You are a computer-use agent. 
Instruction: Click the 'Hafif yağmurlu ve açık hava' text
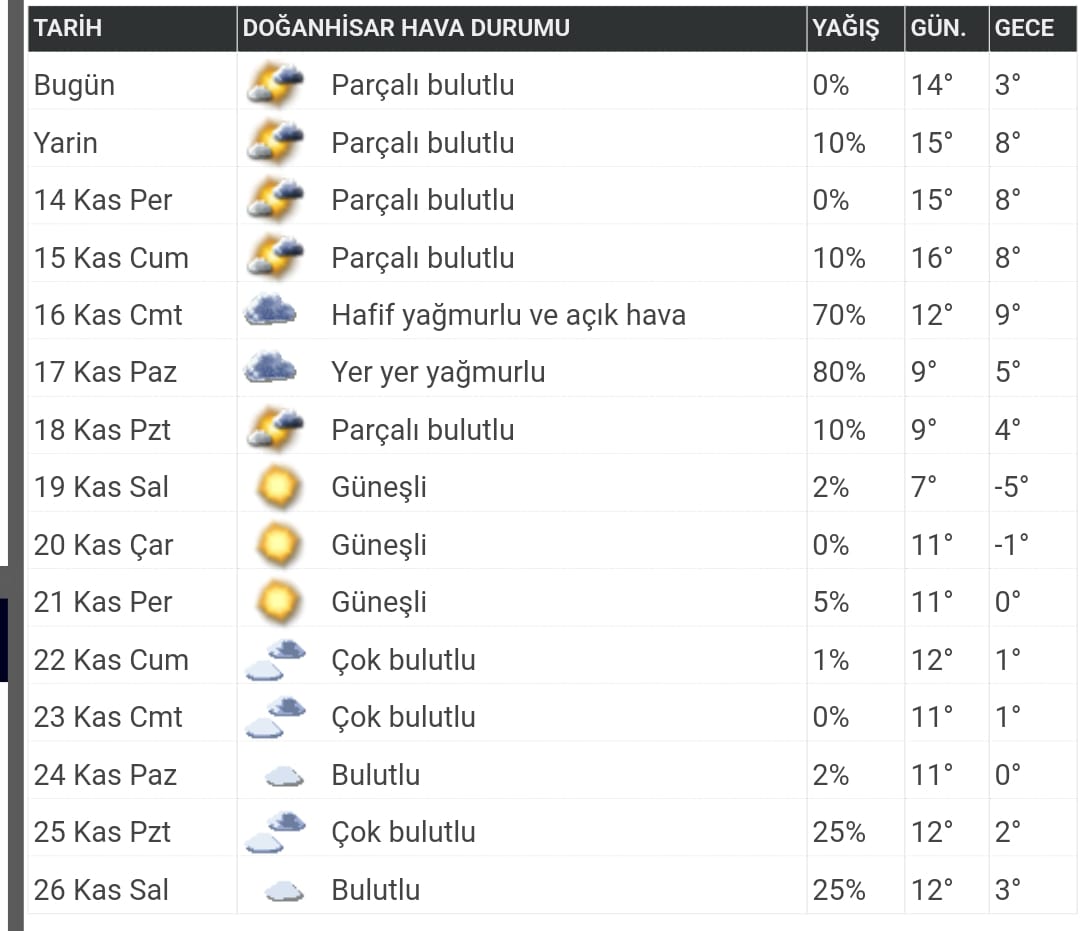(508, 315)
